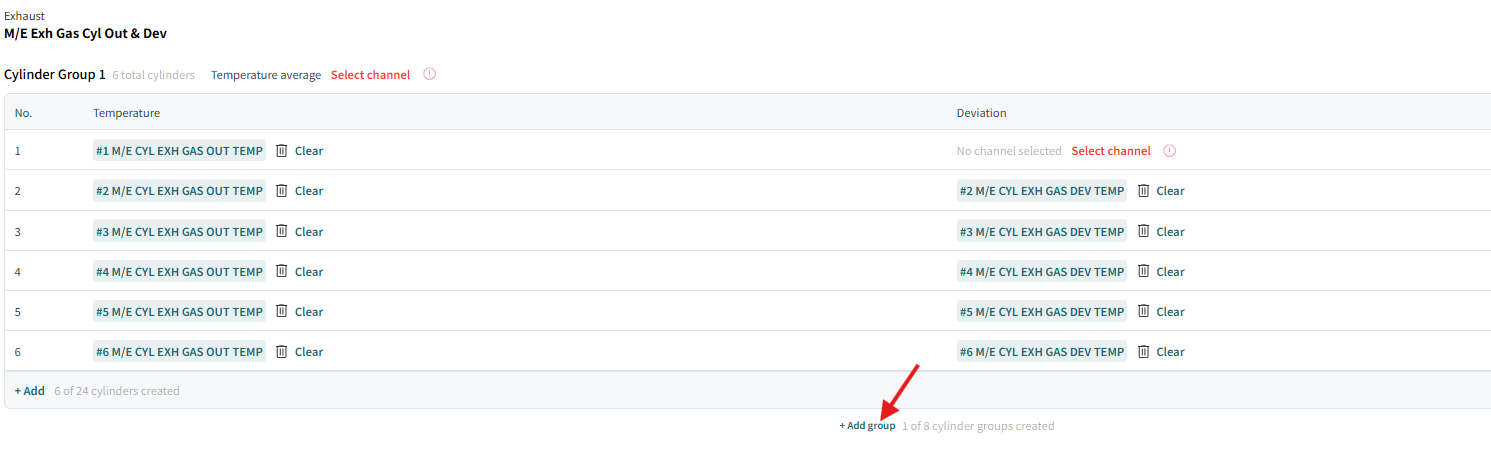1491x462 pixels.
Task: Click trash icon for #6 M/E CYL EXH GAS OUT TEMP
Action: [x=282, y=351]
